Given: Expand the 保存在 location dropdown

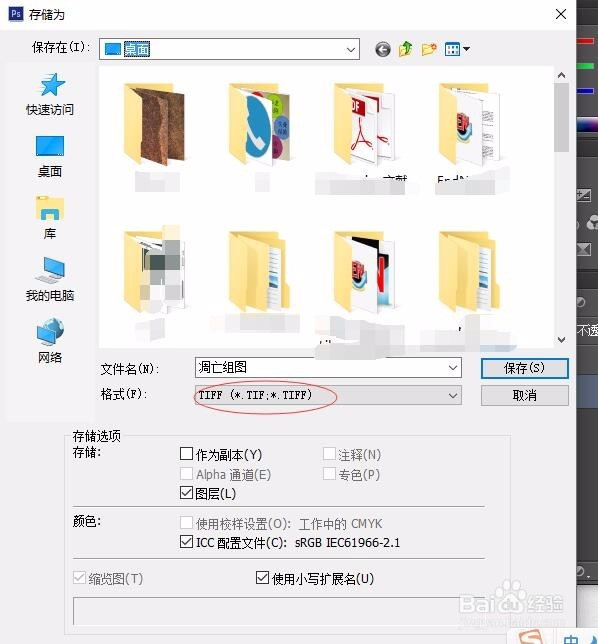Looking at the screenshot, I should coord(351,50).
